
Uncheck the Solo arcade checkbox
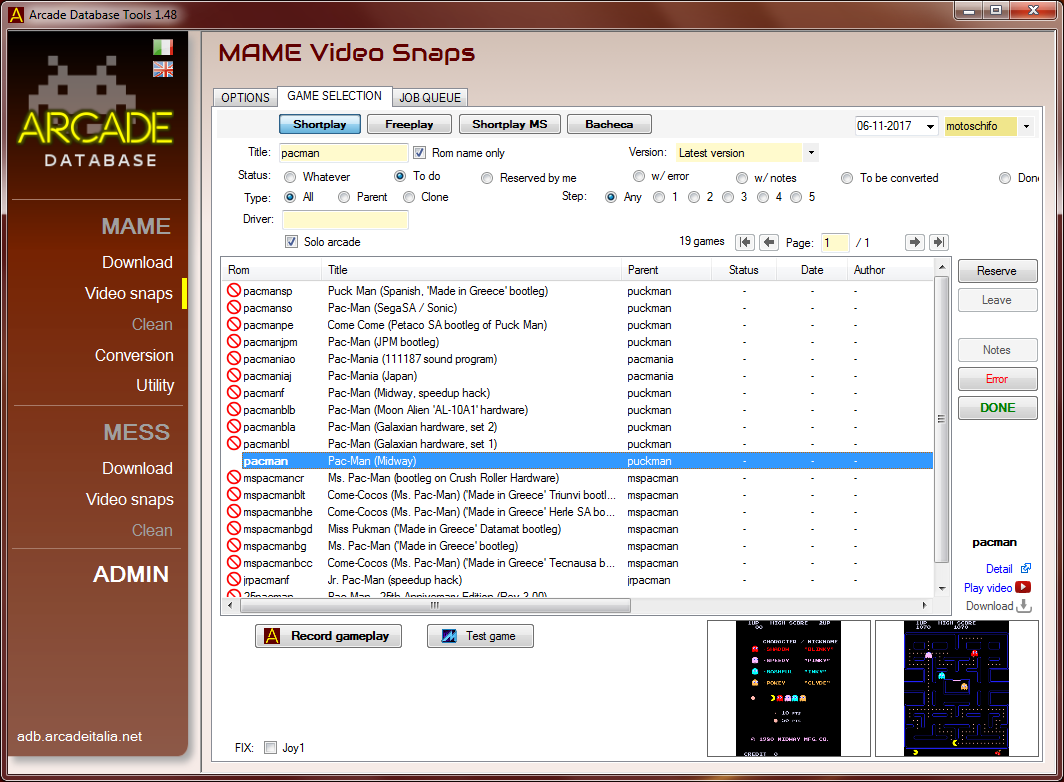(291, 242)
